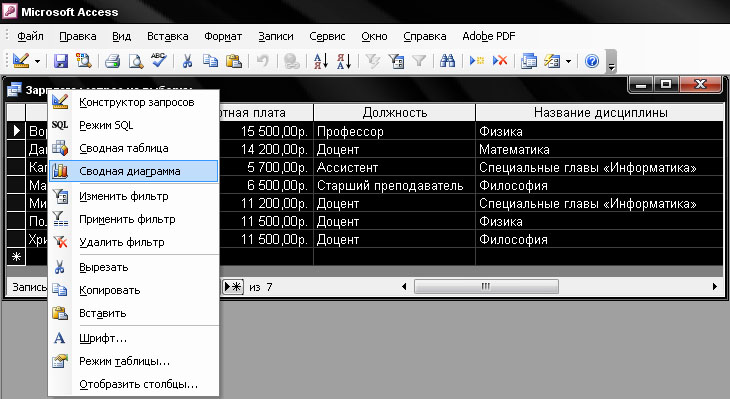Click the Print icon in toolbar

coord(112,61)
